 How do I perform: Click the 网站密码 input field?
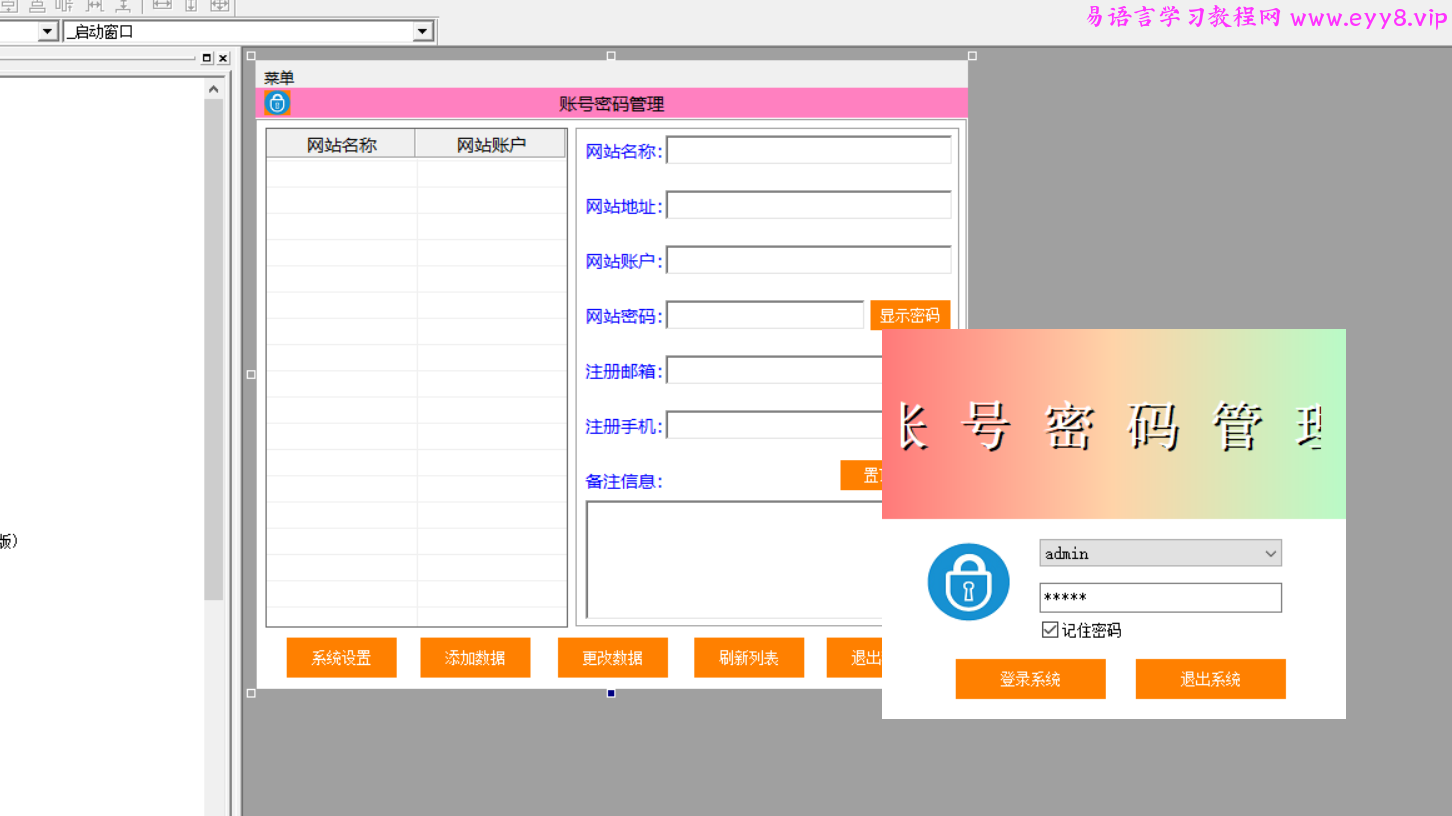pos(765,315)
